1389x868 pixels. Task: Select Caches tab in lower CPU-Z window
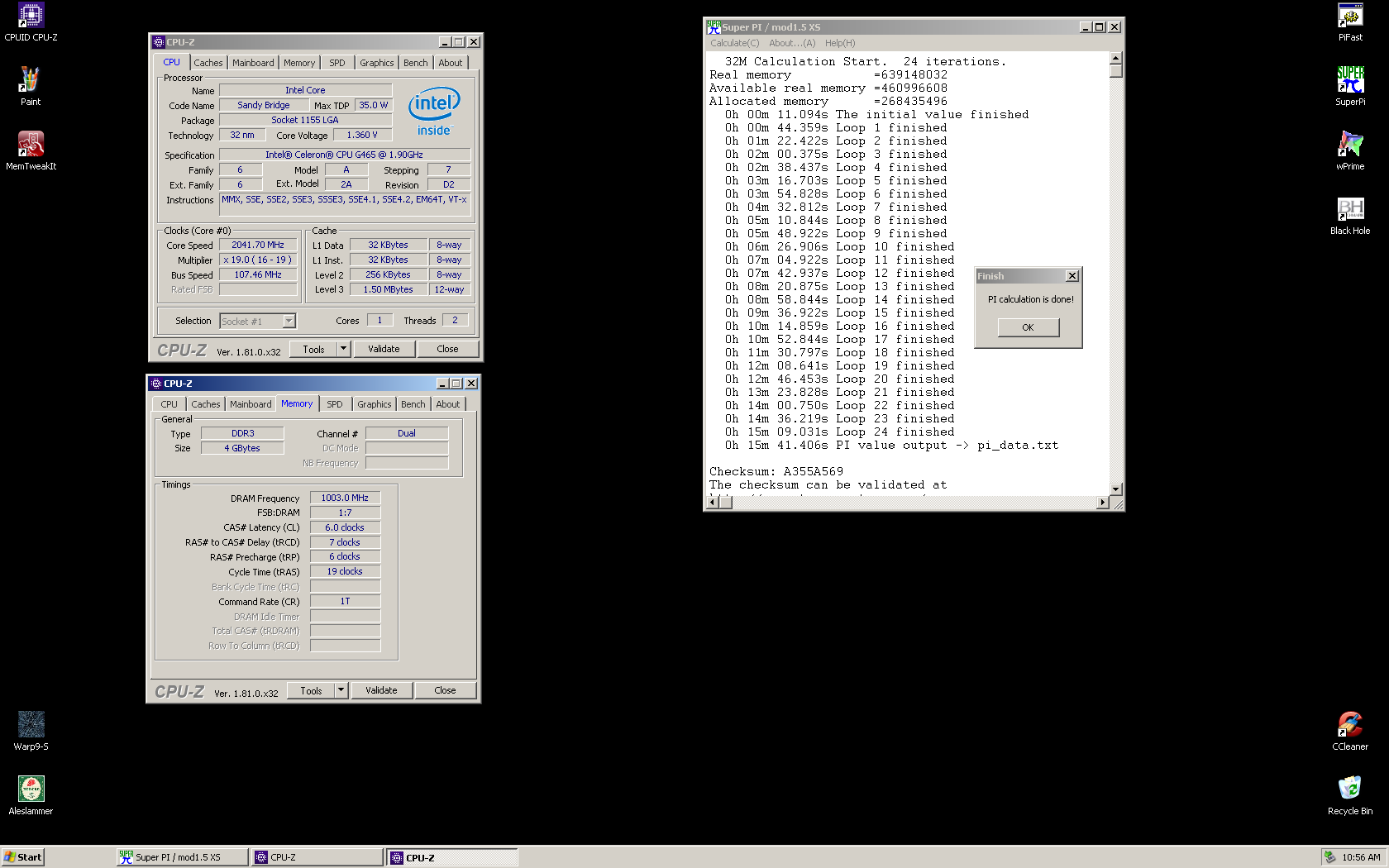coord(206,404)
